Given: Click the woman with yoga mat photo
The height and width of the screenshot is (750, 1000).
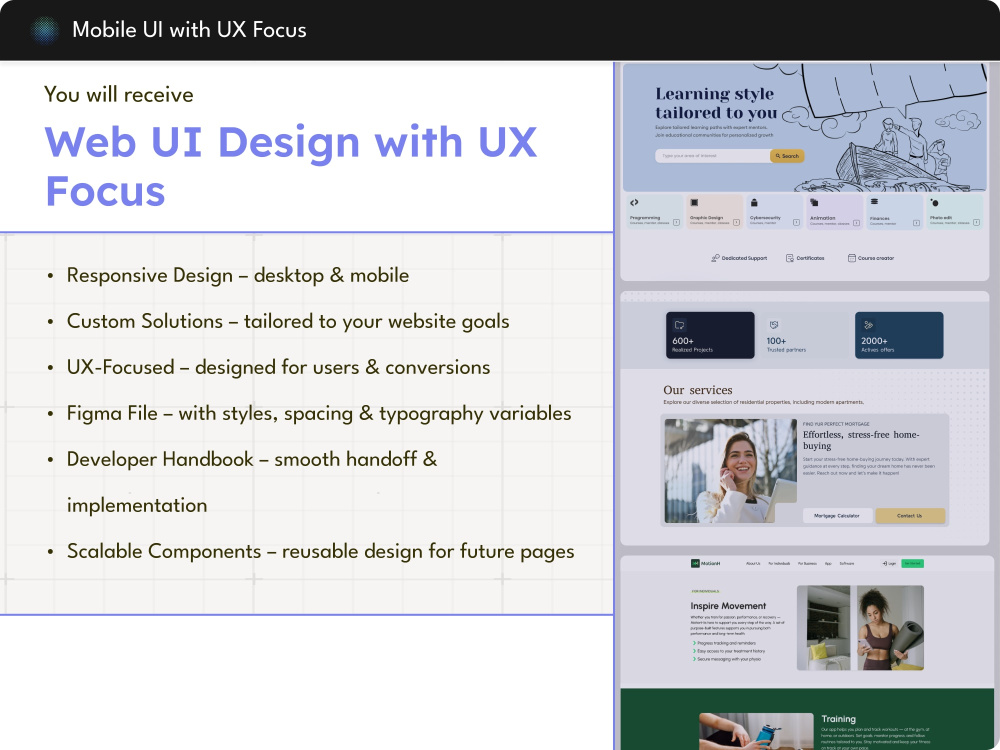Looking at the screenshot, I should click(x=890, y=628).
